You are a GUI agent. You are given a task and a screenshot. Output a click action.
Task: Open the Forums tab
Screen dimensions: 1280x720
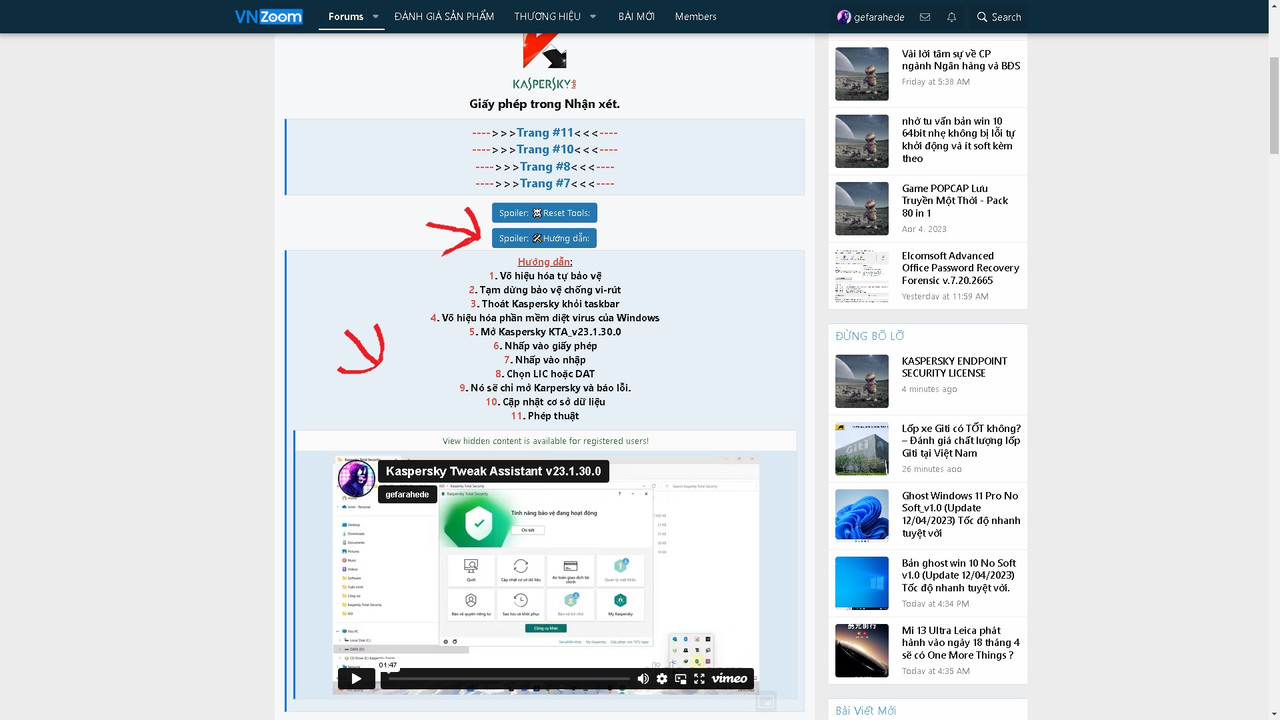coord(346,17)
